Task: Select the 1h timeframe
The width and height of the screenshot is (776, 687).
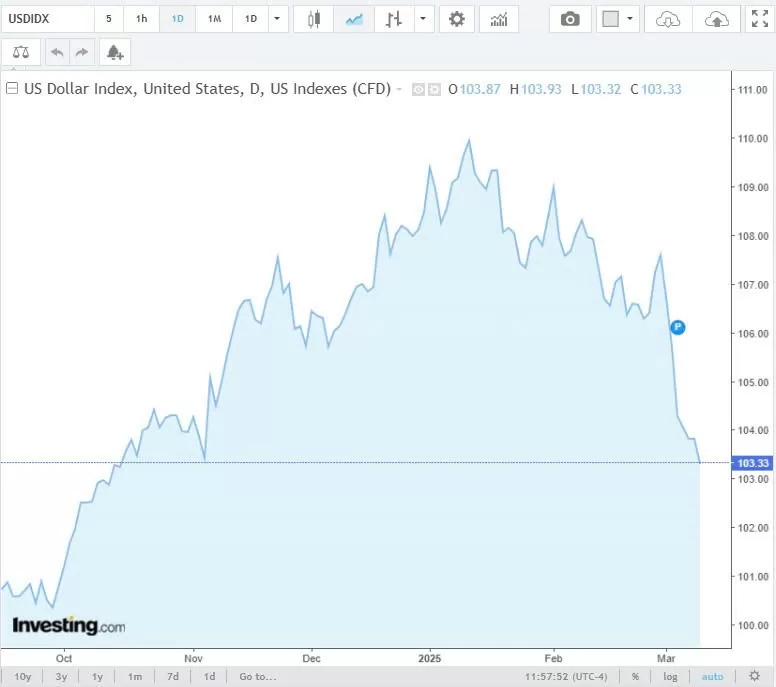Action: (x=141, y=19)
